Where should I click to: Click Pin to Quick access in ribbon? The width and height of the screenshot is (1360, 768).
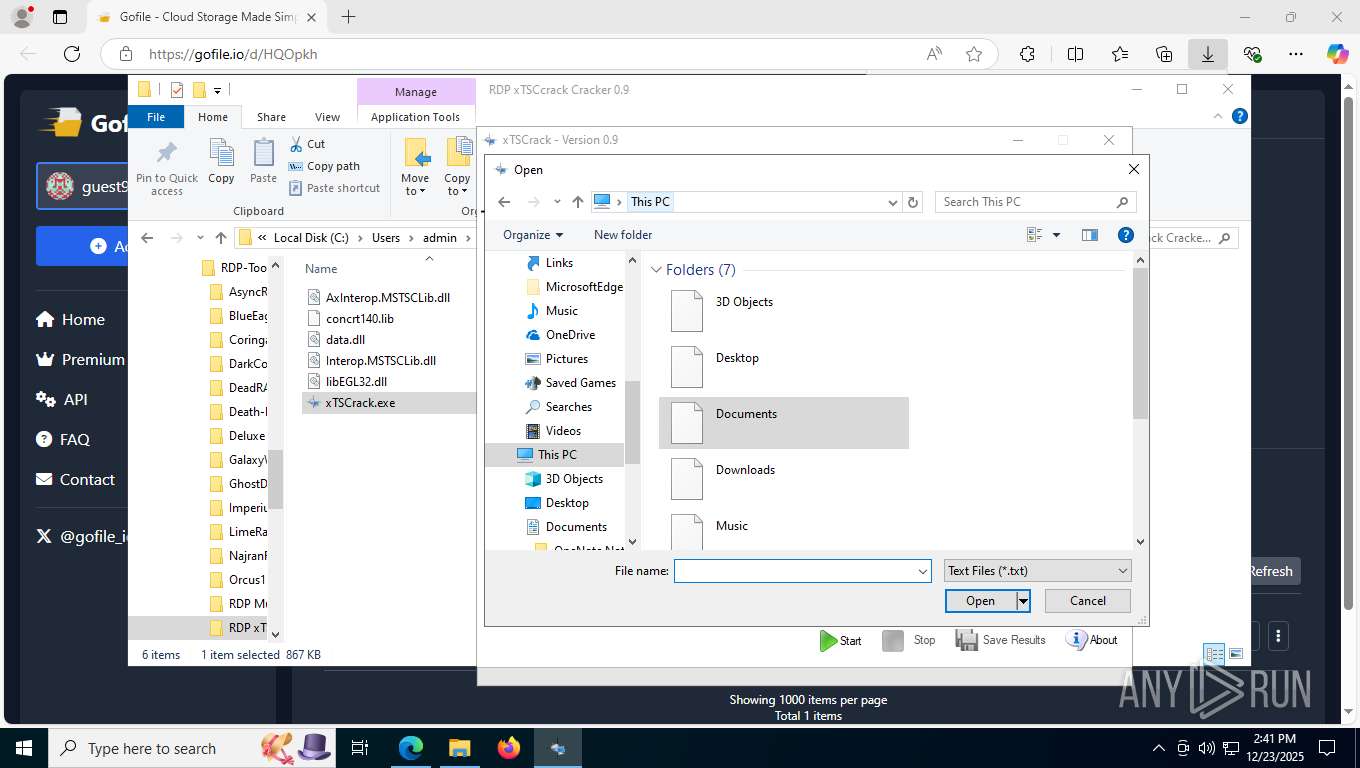tap(167, 166)
